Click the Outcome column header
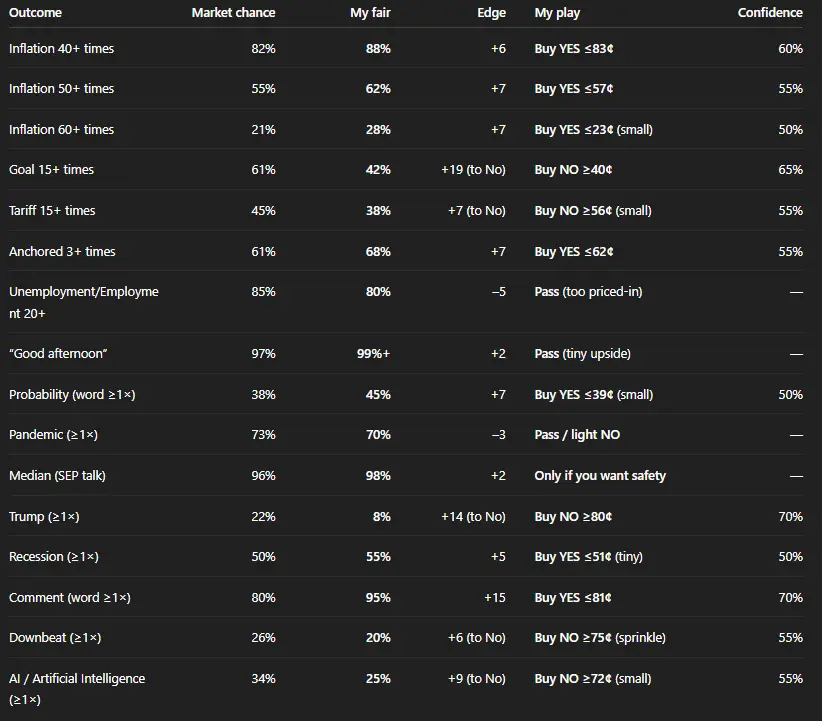The image size is (822, 721). pos(35,13)
